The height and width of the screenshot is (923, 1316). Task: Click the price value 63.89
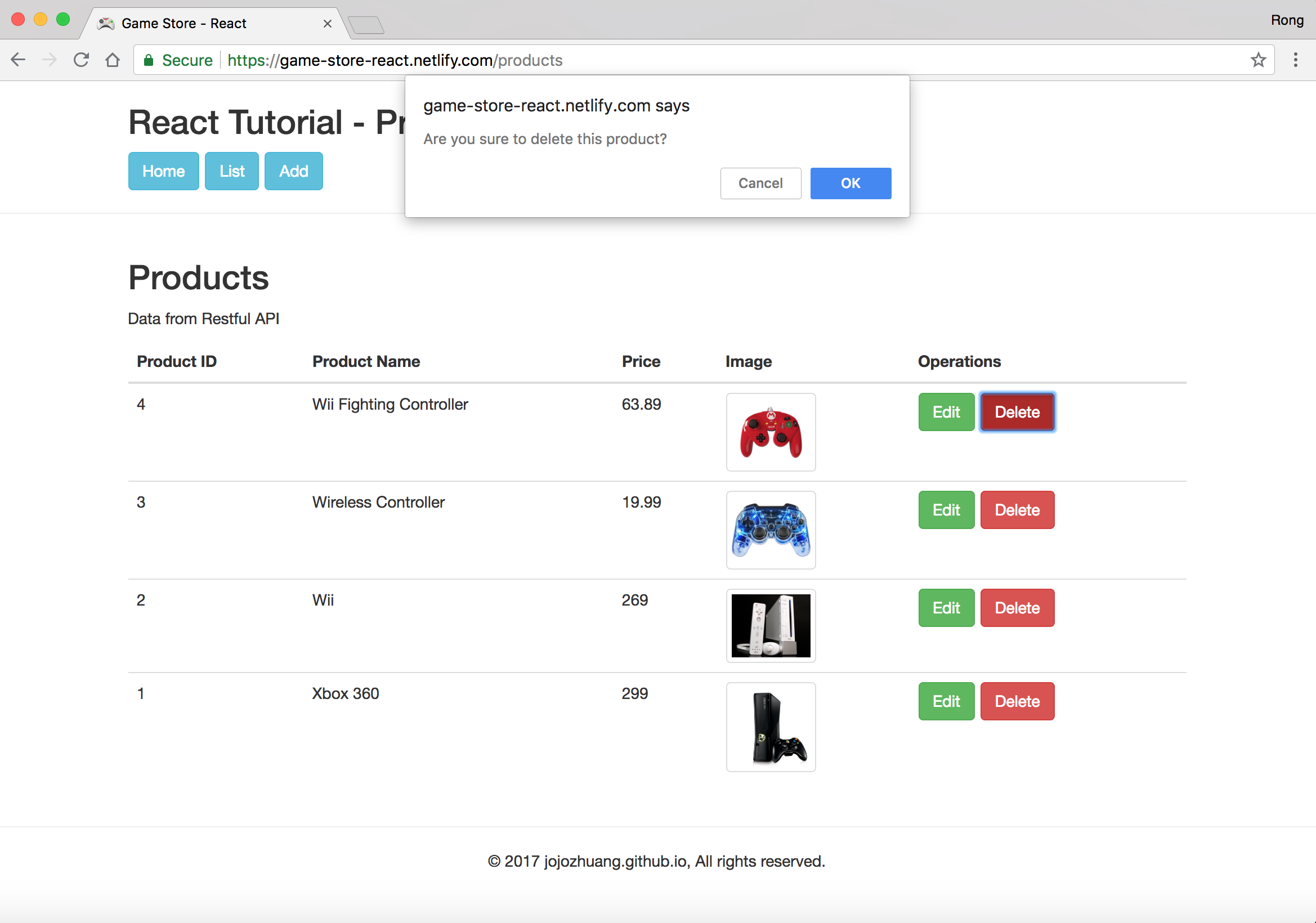coord(641,405)
